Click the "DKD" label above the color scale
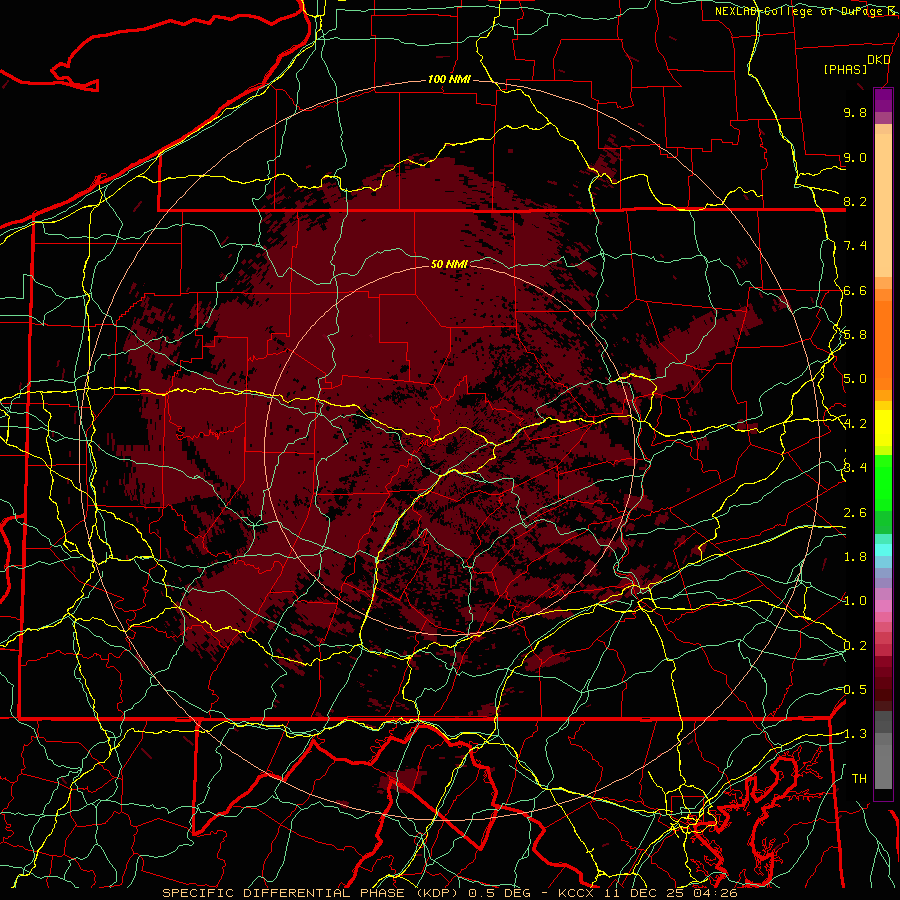The height and width of the screenshot is (900, 900). click(878, 60)
